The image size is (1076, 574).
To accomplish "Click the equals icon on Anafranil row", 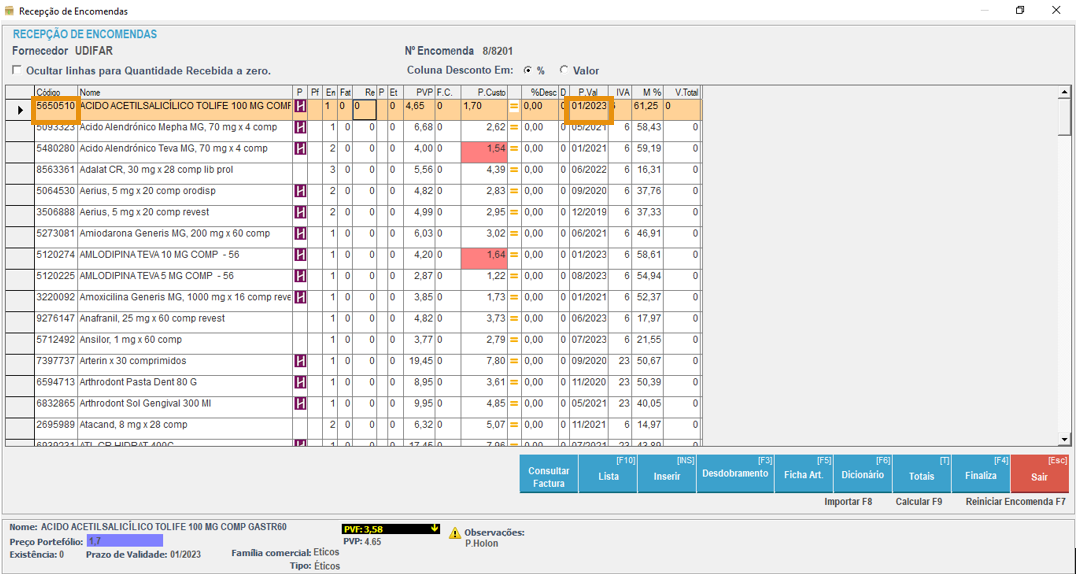I will pyautogui.click(x=514, y=319).
